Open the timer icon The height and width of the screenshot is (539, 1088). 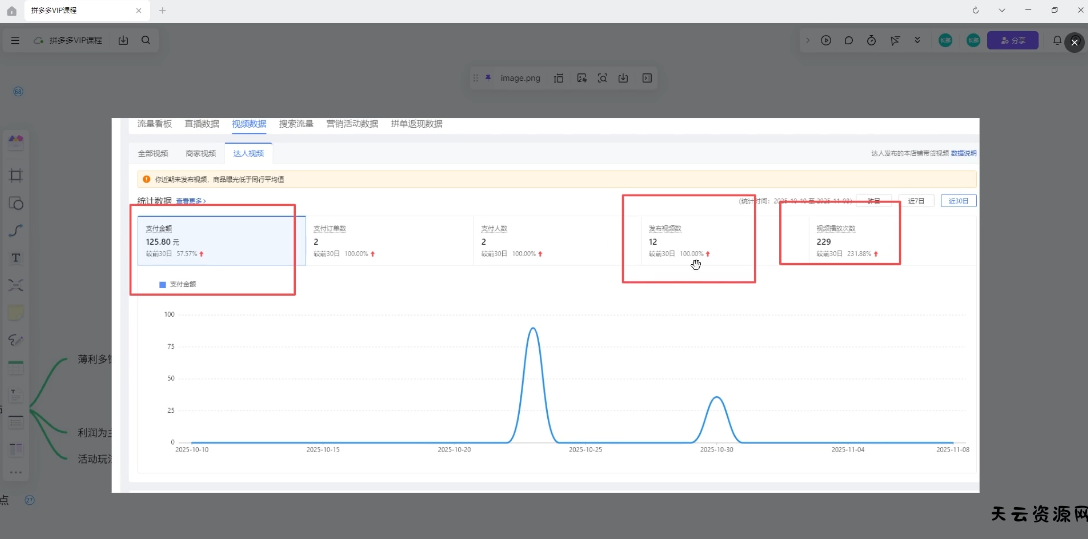(872, 41)
